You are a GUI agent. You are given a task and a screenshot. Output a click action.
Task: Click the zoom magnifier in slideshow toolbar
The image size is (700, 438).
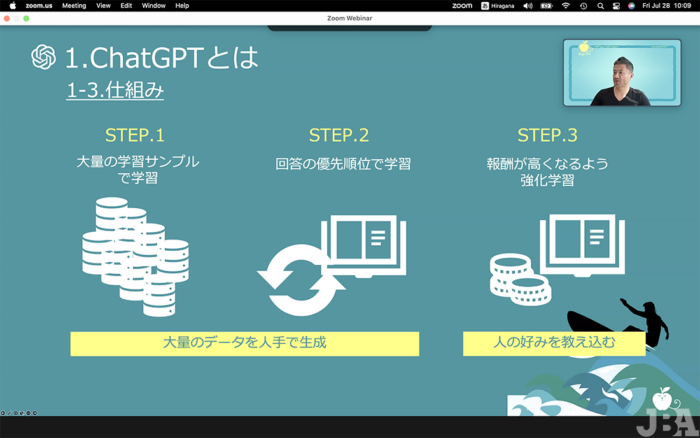pos(22,413)
